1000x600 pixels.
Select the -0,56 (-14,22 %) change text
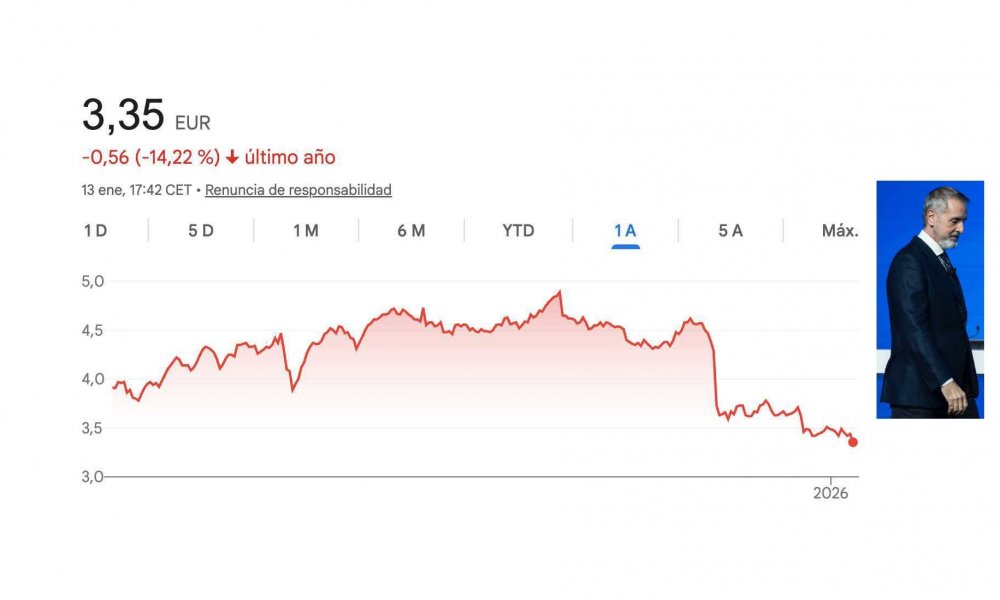coord(151,157)
